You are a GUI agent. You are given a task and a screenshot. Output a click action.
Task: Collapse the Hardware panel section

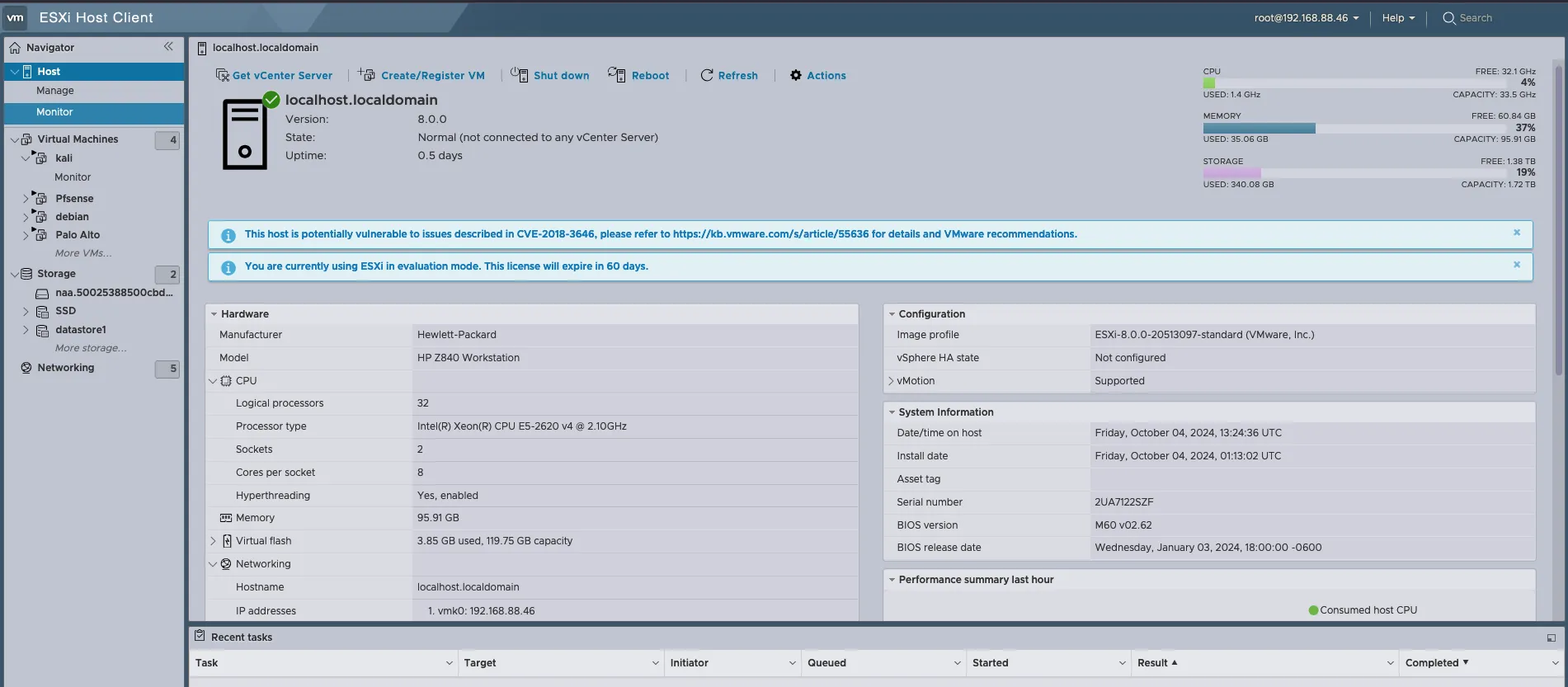[214, 314]
